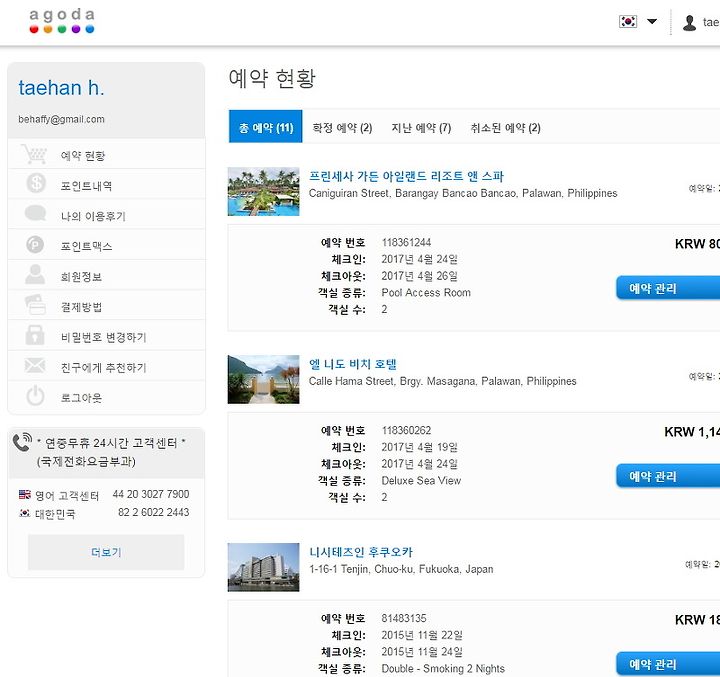Click the speech bubble icon for 나의 이용후기
This screenshot has width=720, height=677.
tap(35, 214)
